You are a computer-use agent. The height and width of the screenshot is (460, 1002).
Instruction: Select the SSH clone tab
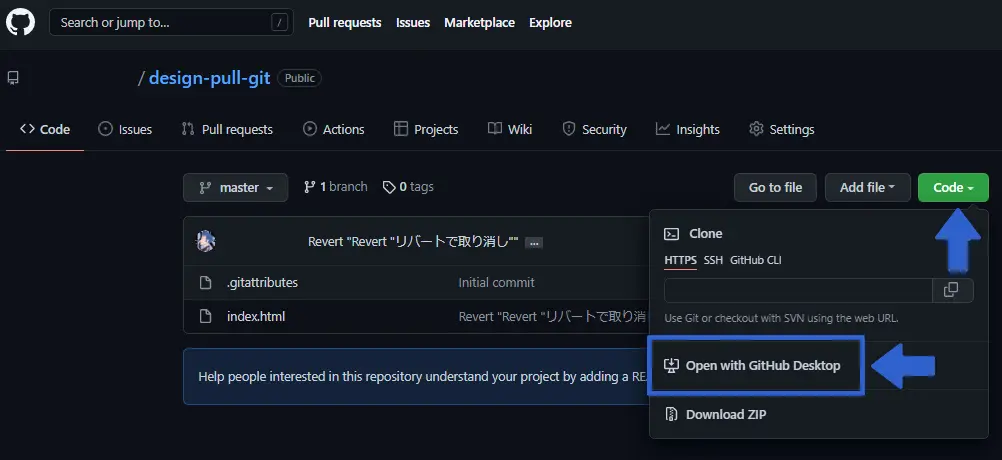713,260
